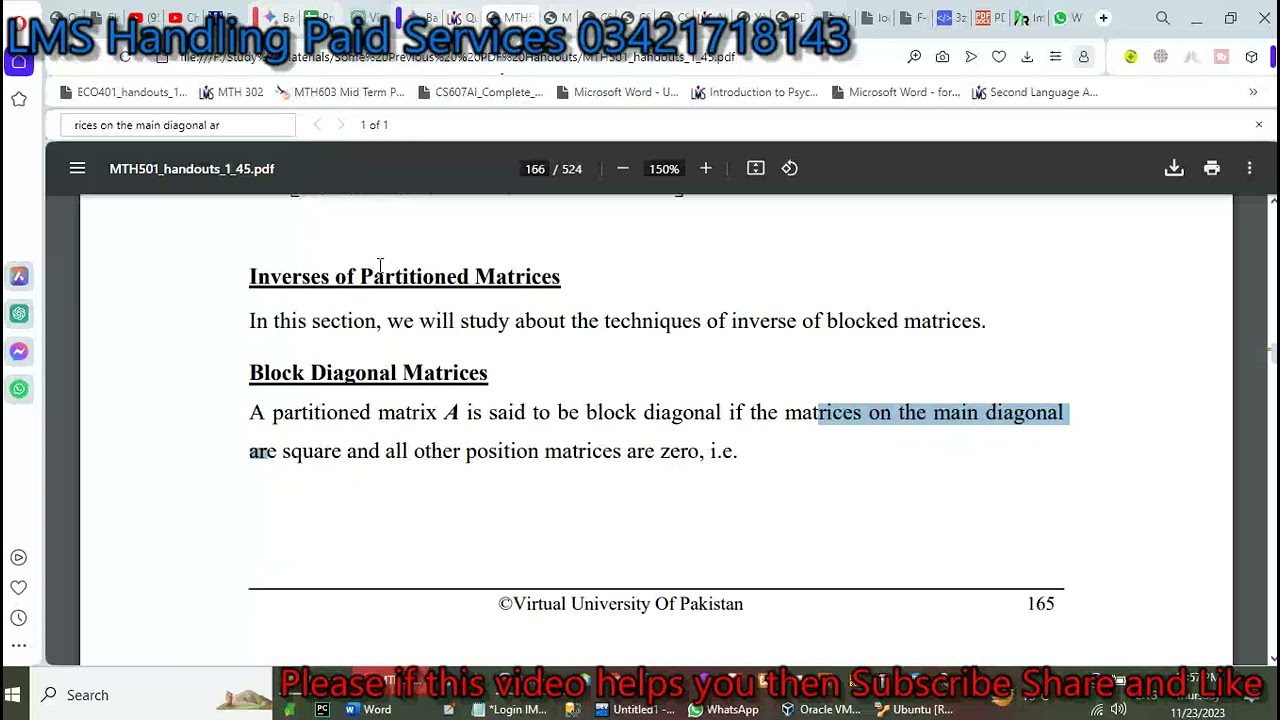Print the PDF document
The width and height of the screenshot is (1280, 720).
click(x=1212, y=168)
